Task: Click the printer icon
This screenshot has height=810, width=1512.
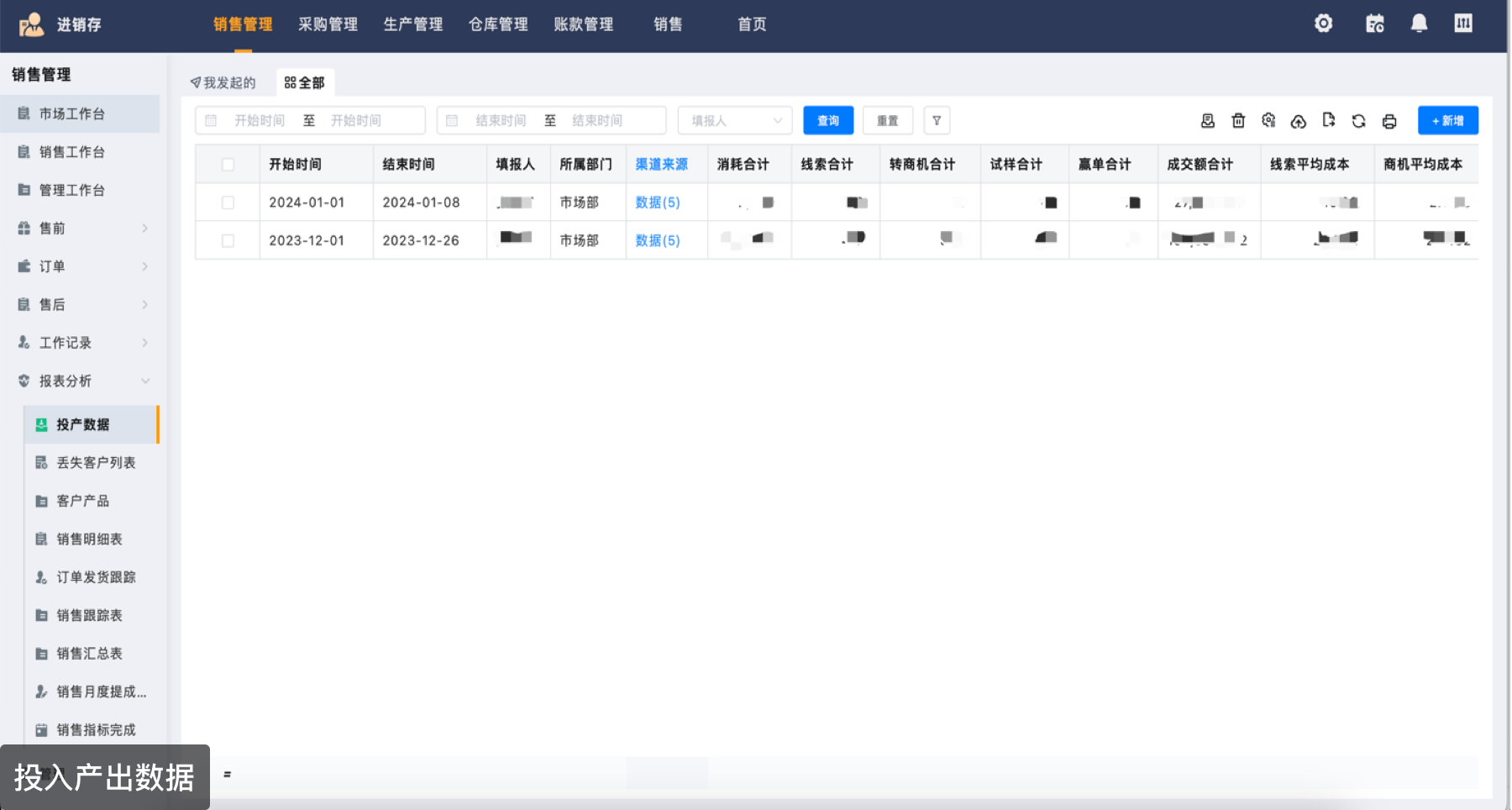Action: pos(1389,121)
